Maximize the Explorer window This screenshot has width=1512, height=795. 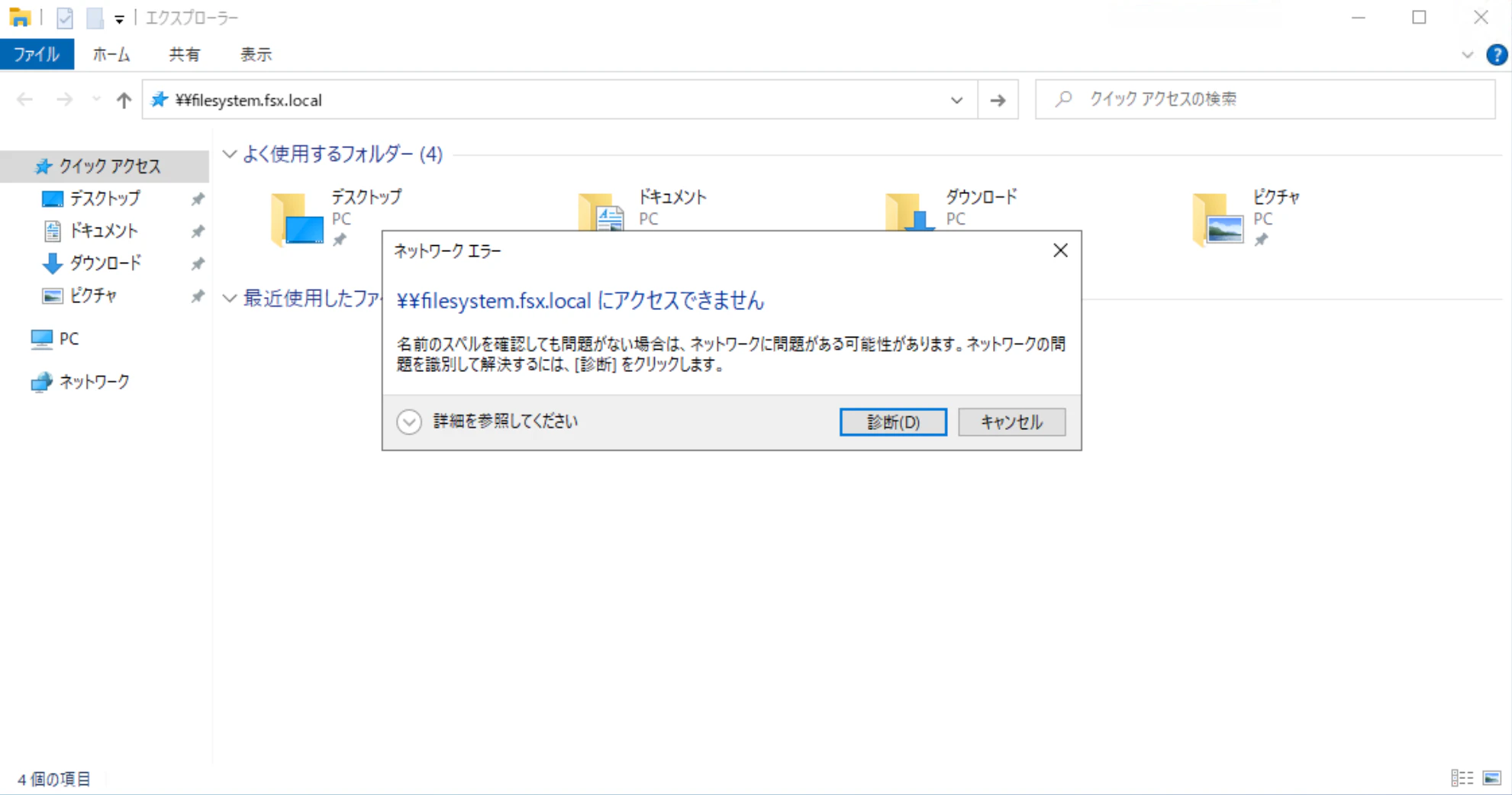pos(1419,18)
